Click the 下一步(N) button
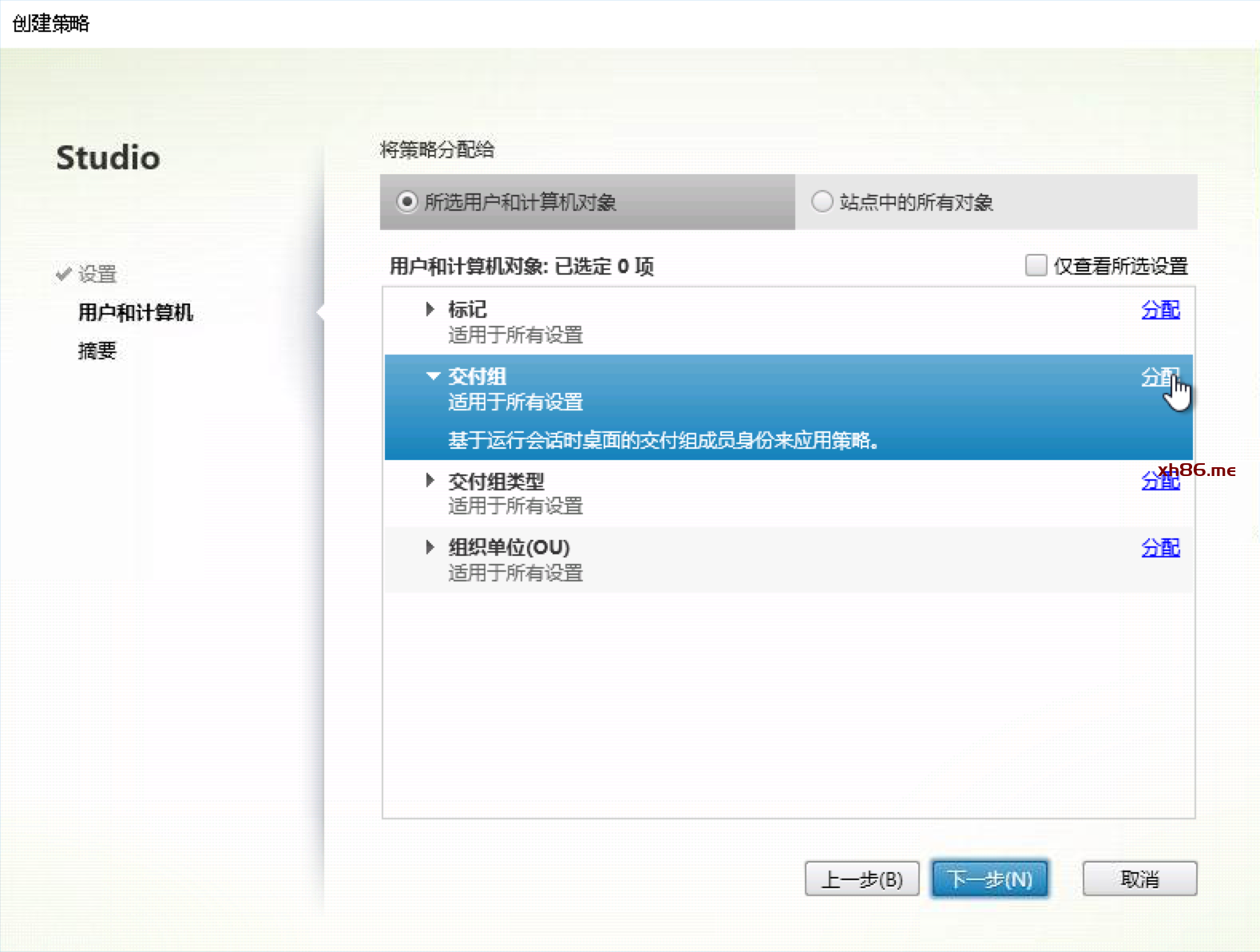Image resolution: width=1260 pixels, height=952 pixels. [989, 879]
